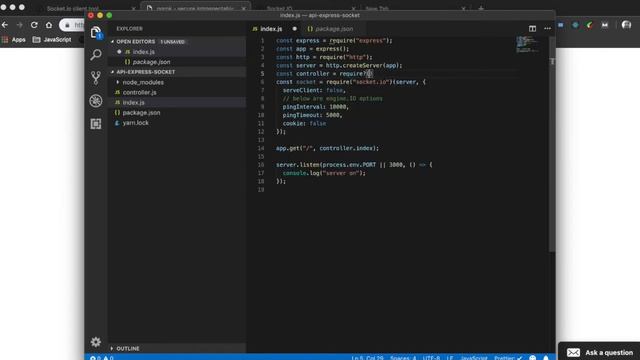This screenshot has width=640, height=360.
Task: Collapse the API-EXPRESS-SOCKET folder section
Action: pyautogui.click(x=112, y=72)
